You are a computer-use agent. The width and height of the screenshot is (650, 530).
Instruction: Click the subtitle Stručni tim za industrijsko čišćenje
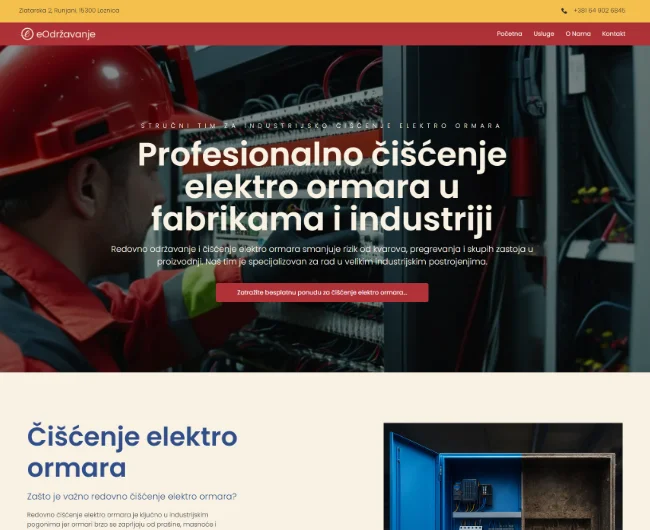[322, 126]
